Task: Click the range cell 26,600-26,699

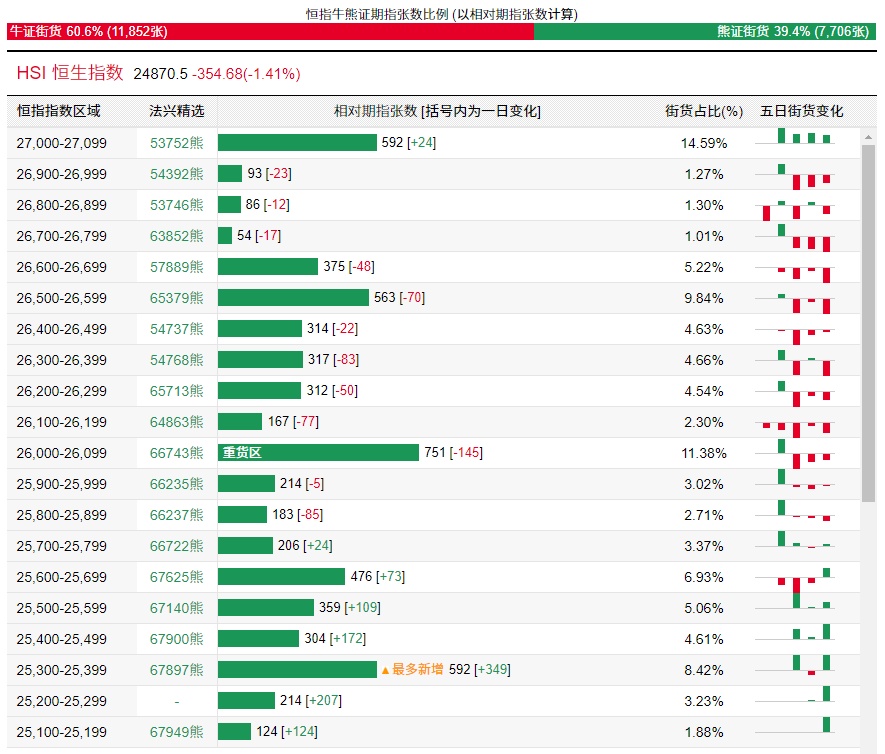Action: [x=62, y=267]
